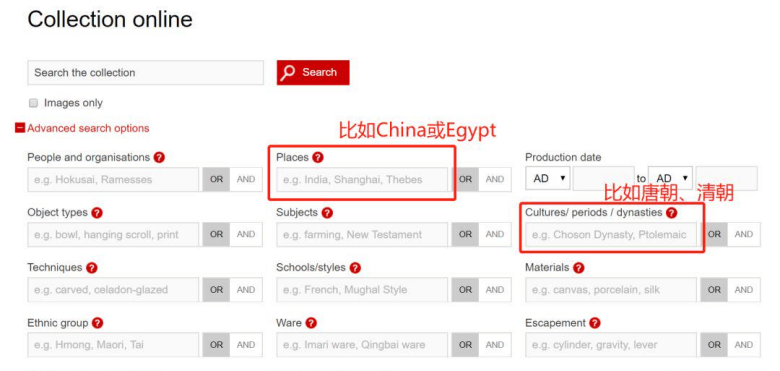Select AND for People and organisations
The height and width of the screenshot is (371, 780).
coord(246,180)
